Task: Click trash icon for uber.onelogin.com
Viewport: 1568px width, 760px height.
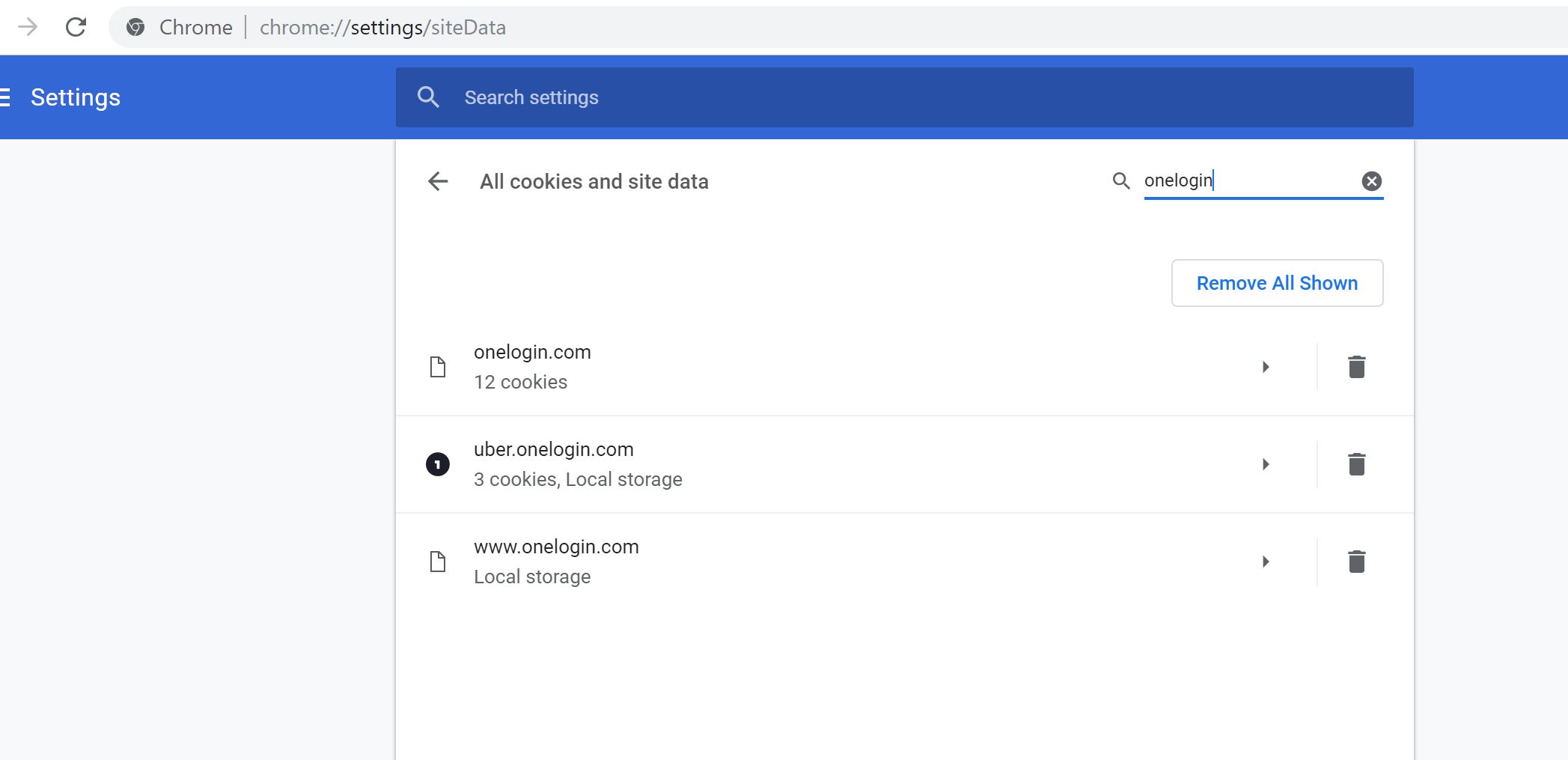Action: click(x=1356, y=464)
